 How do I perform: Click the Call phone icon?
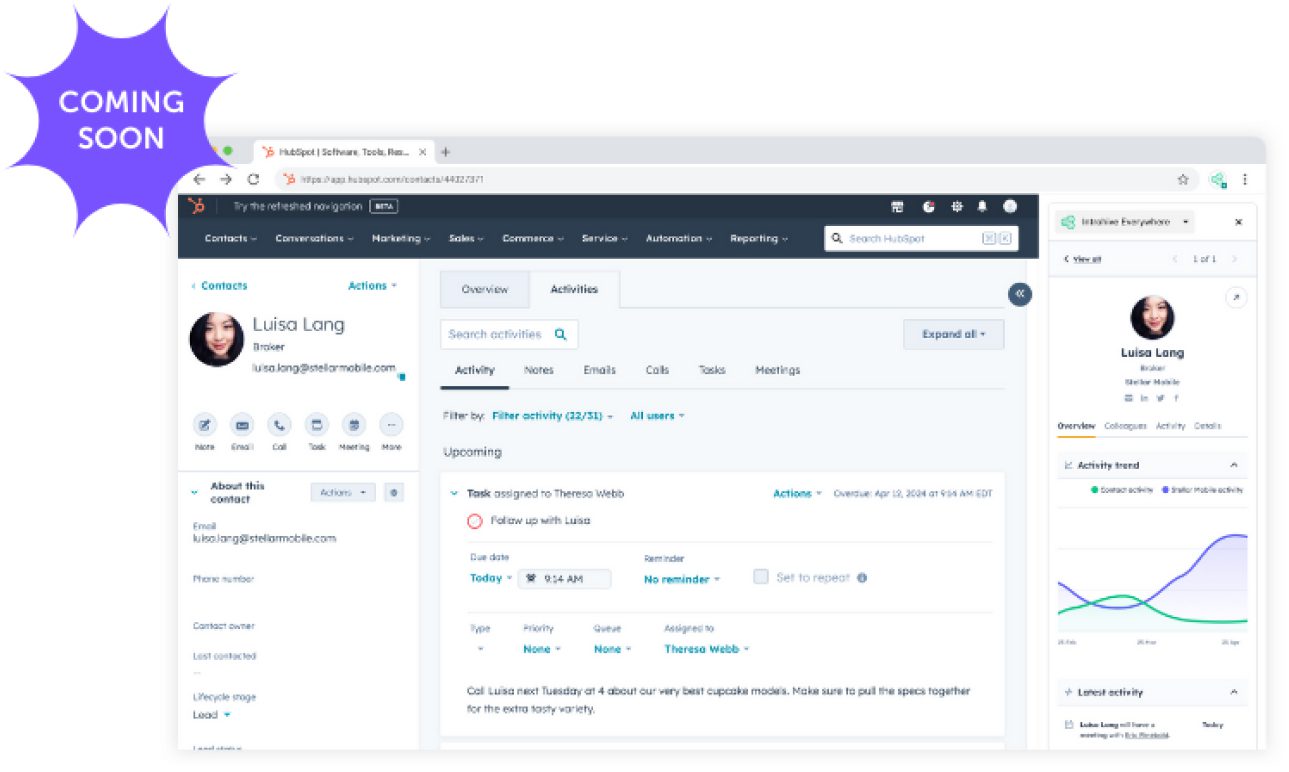click(279, 424)
